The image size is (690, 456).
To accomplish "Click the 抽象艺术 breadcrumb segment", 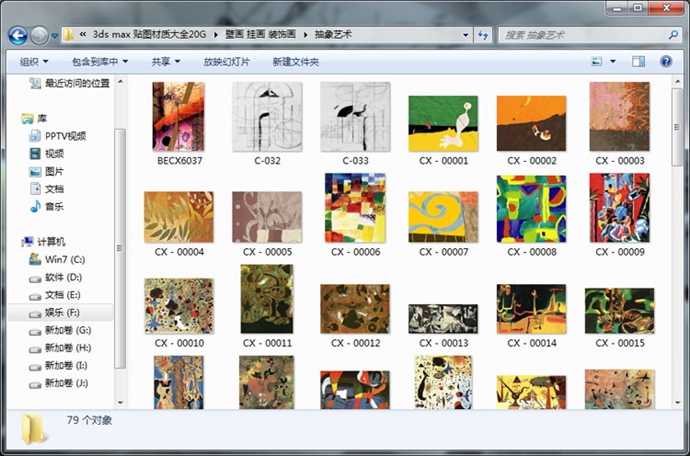I will click(x=333, y=34).
